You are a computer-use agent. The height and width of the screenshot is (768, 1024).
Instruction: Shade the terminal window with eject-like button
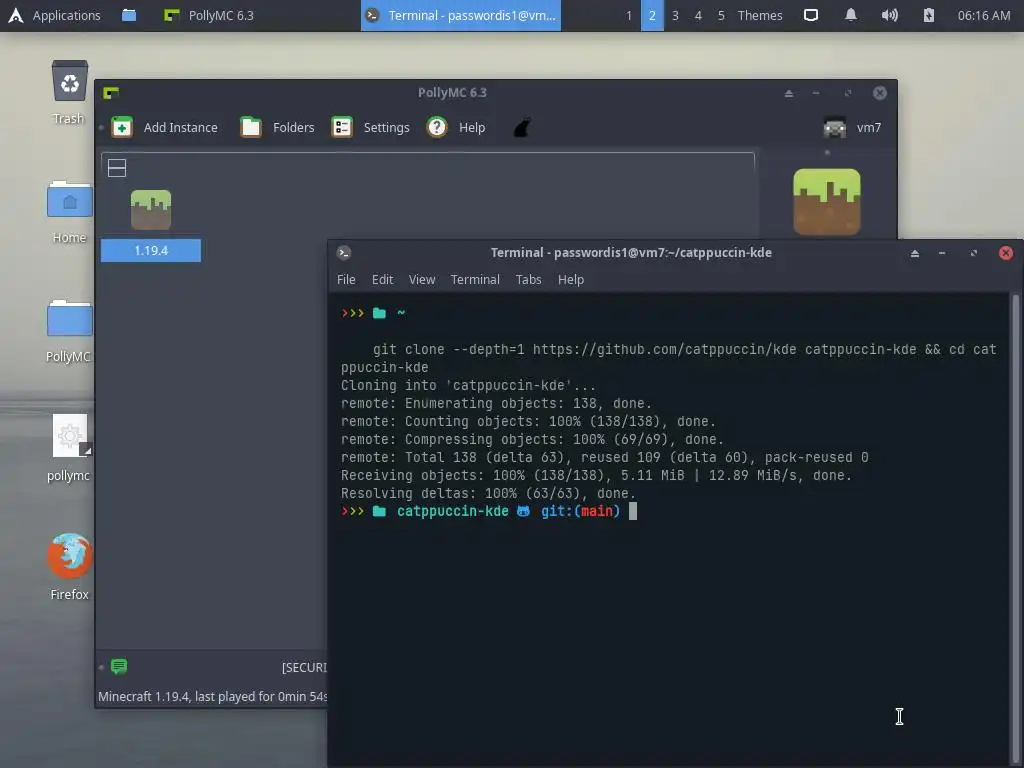[x=915, y=253]
